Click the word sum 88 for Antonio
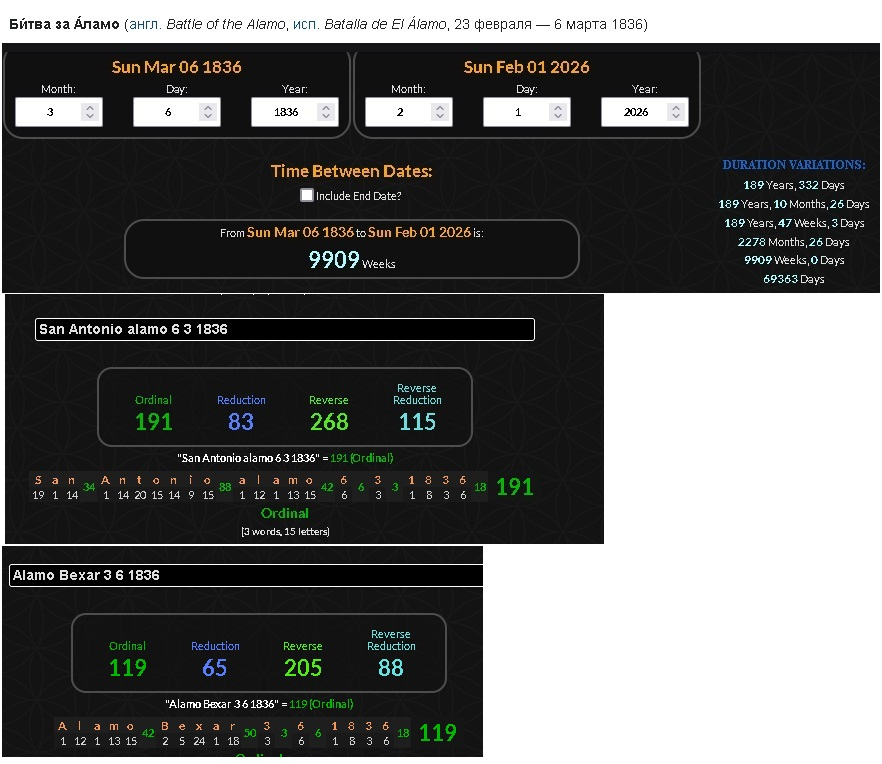This screenshot has height=764, width=882. pyautogui.click(x=225, y=487)
